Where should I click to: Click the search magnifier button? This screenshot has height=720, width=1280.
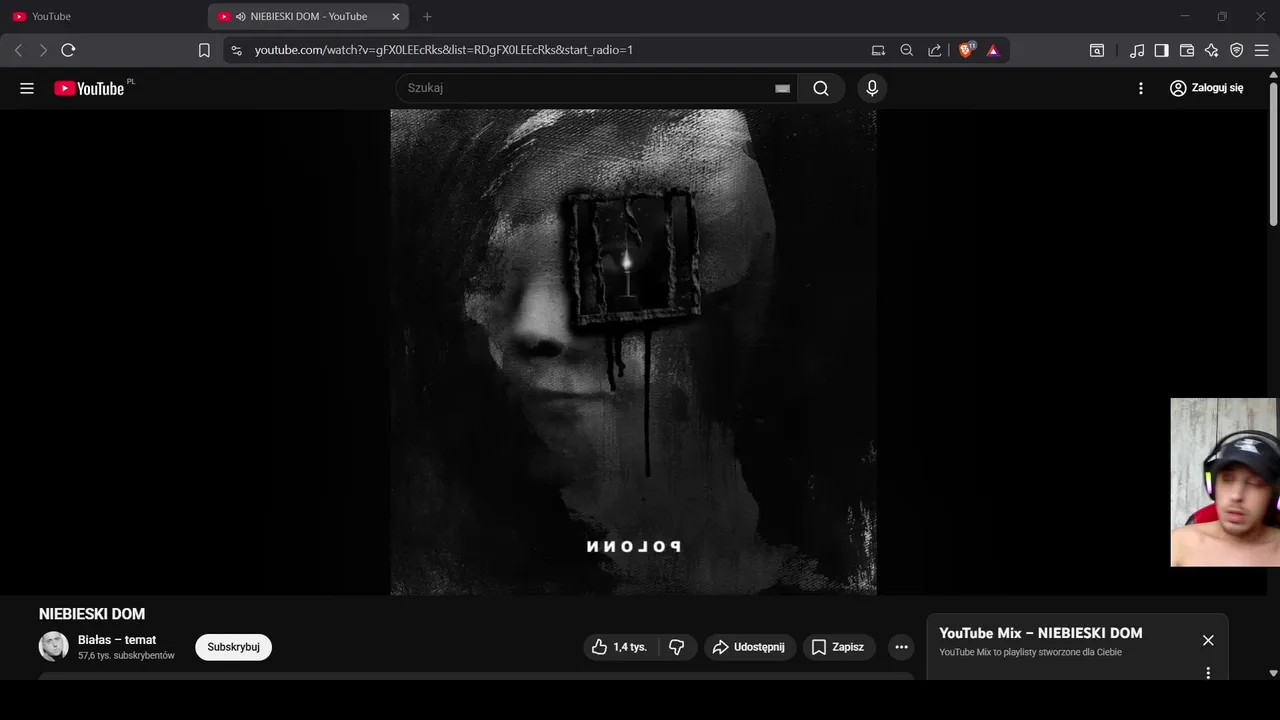[821, 88]
